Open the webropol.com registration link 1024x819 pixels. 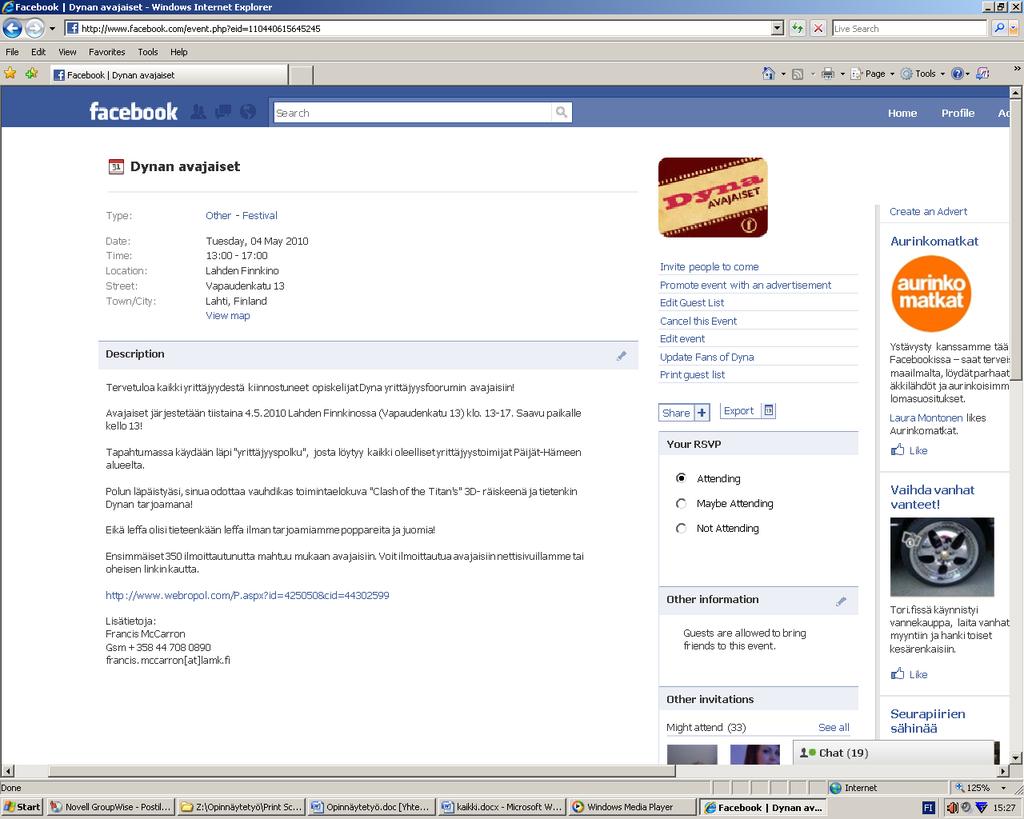tap(248, 595)
